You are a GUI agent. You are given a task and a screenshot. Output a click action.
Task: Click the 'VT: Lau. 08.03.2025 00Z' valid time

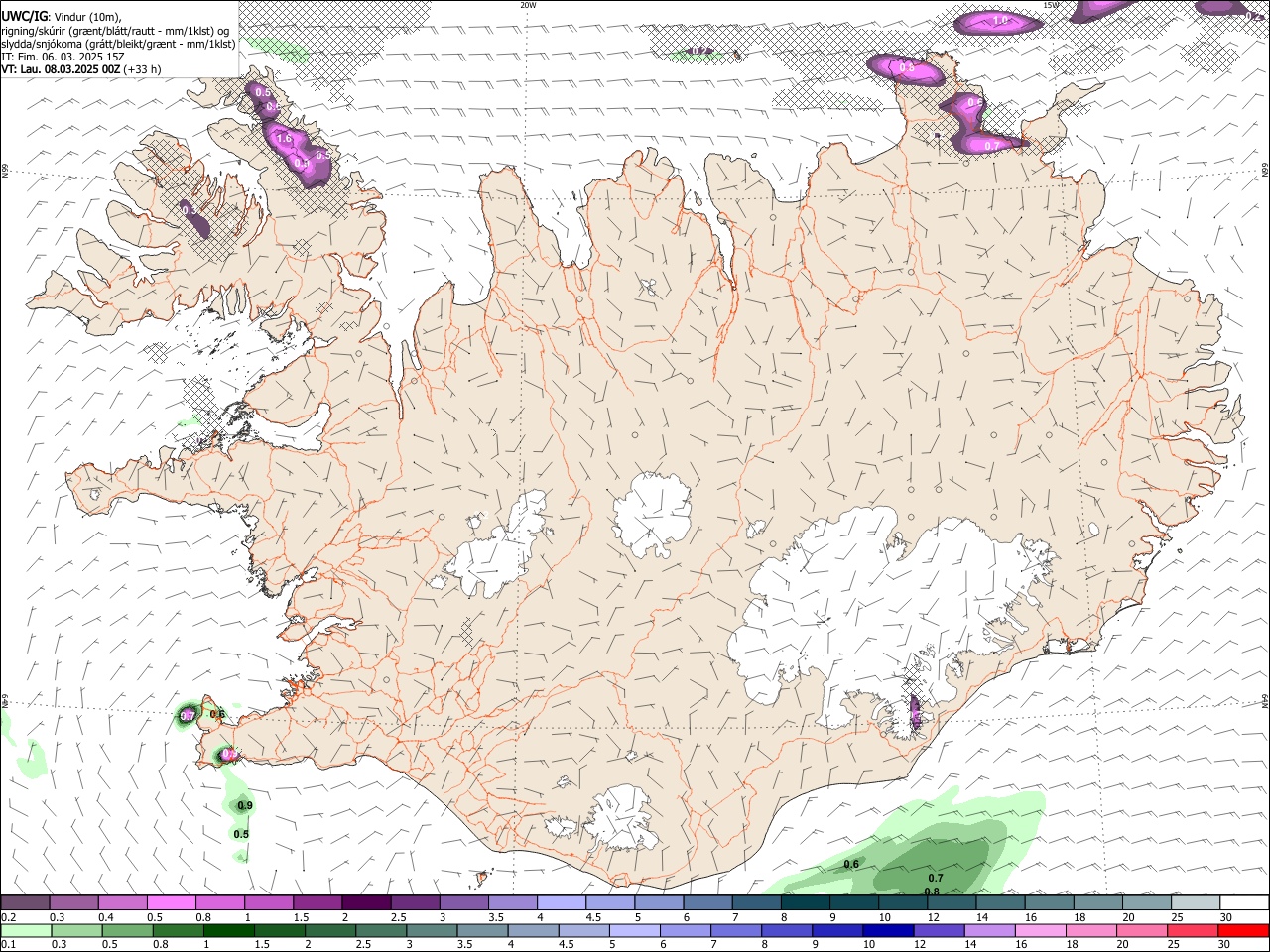pos(63,69)
